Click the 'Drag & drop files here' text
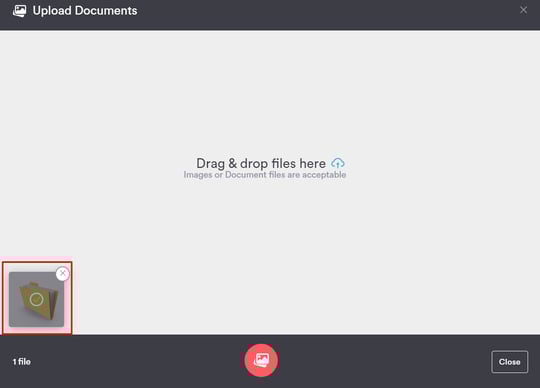This screenshot has height=388, width=540. [x=261, y=163]
